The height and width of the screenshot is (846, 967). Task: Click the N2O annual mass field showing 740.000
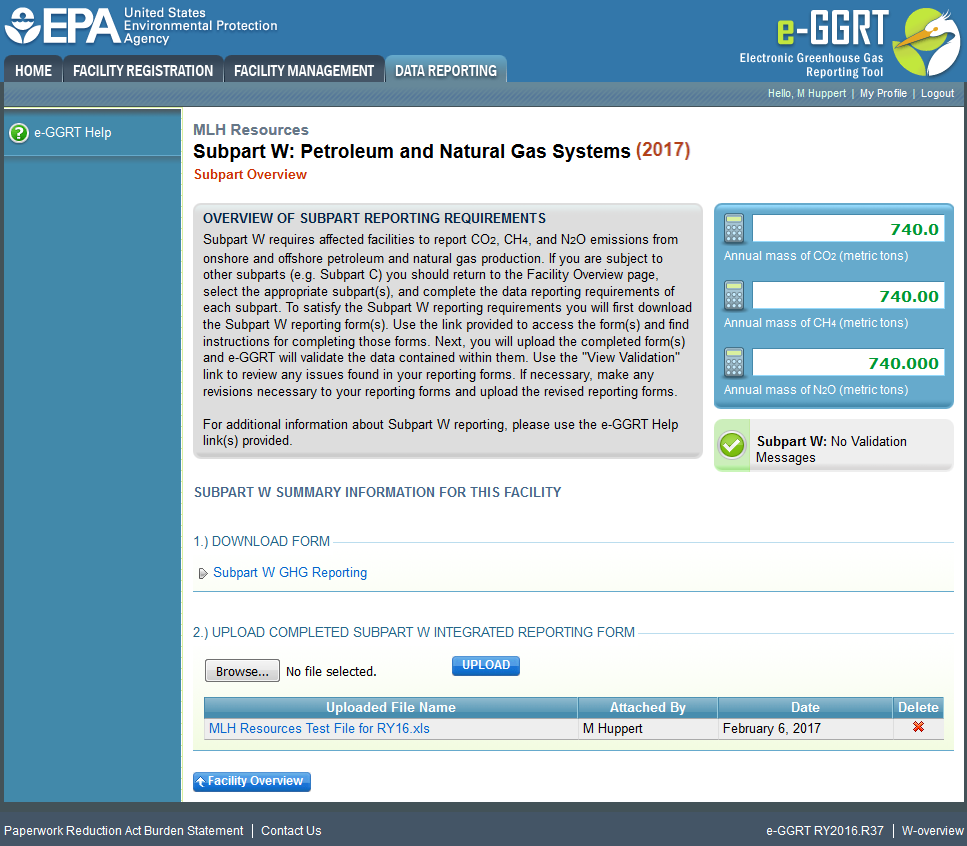pos(848,363)
